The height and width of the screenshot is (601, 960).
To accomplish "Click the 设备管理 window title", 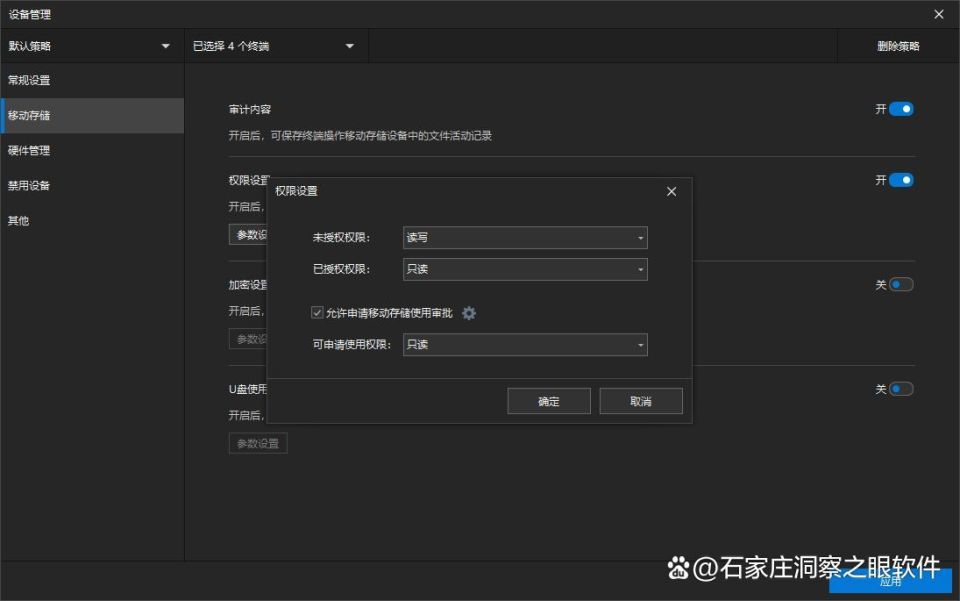I will coord(29,15).
